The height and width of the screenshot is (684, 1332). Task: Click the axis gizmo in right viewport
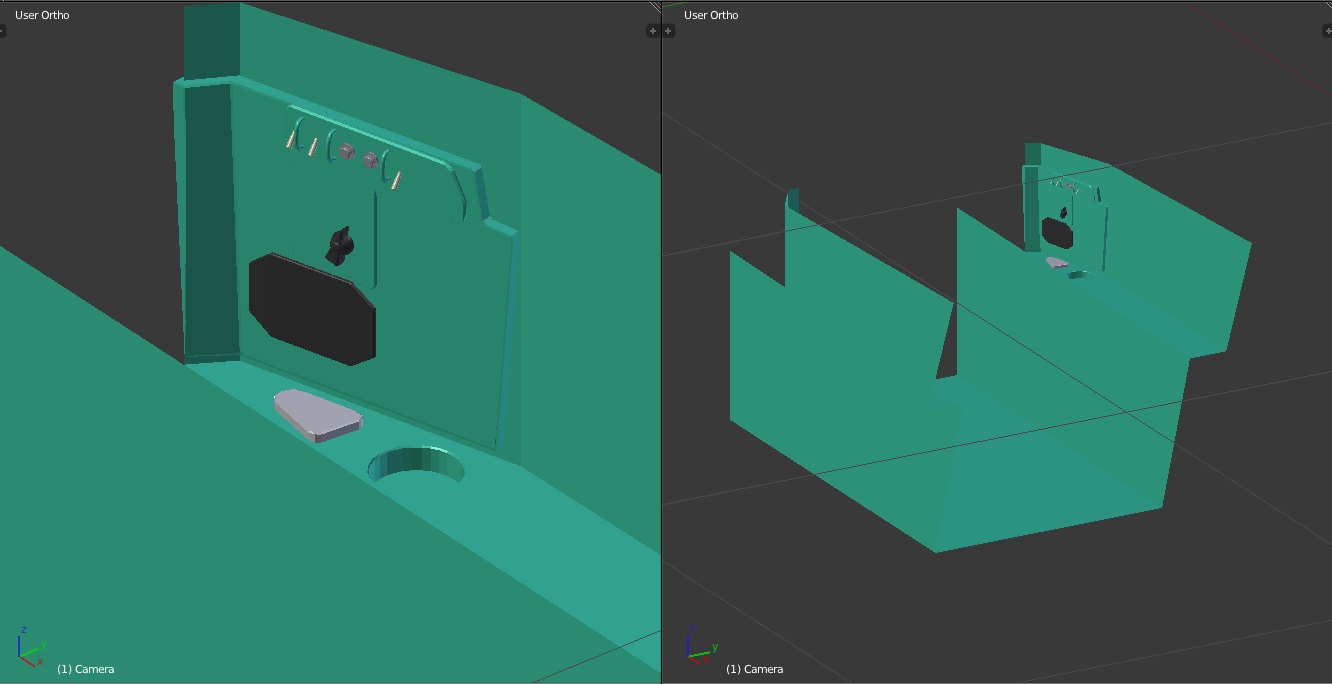coord(701,646)
